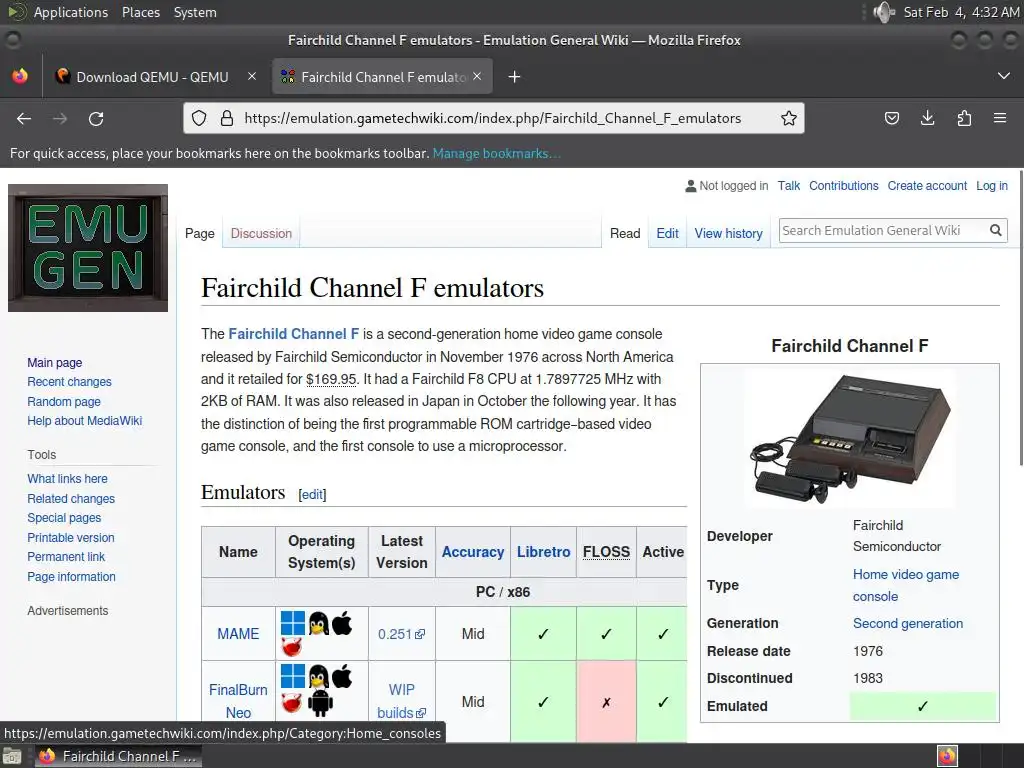The width and height of the screenshot is (1024, 768).
Task: Open the Second generation infobox link
Action: (908, 623)
